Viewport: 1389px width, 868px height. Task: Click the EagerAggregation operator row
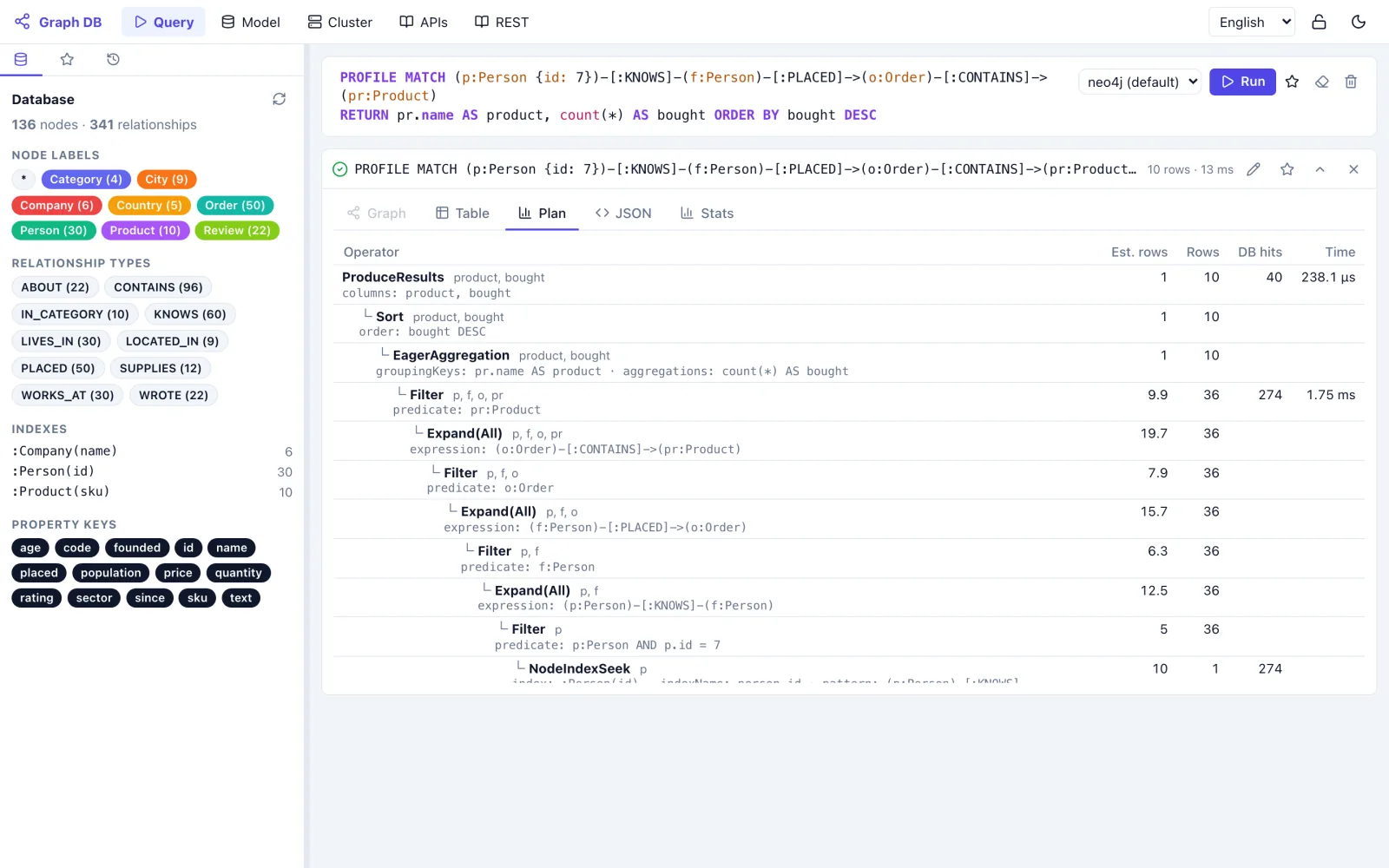(849, 363)
